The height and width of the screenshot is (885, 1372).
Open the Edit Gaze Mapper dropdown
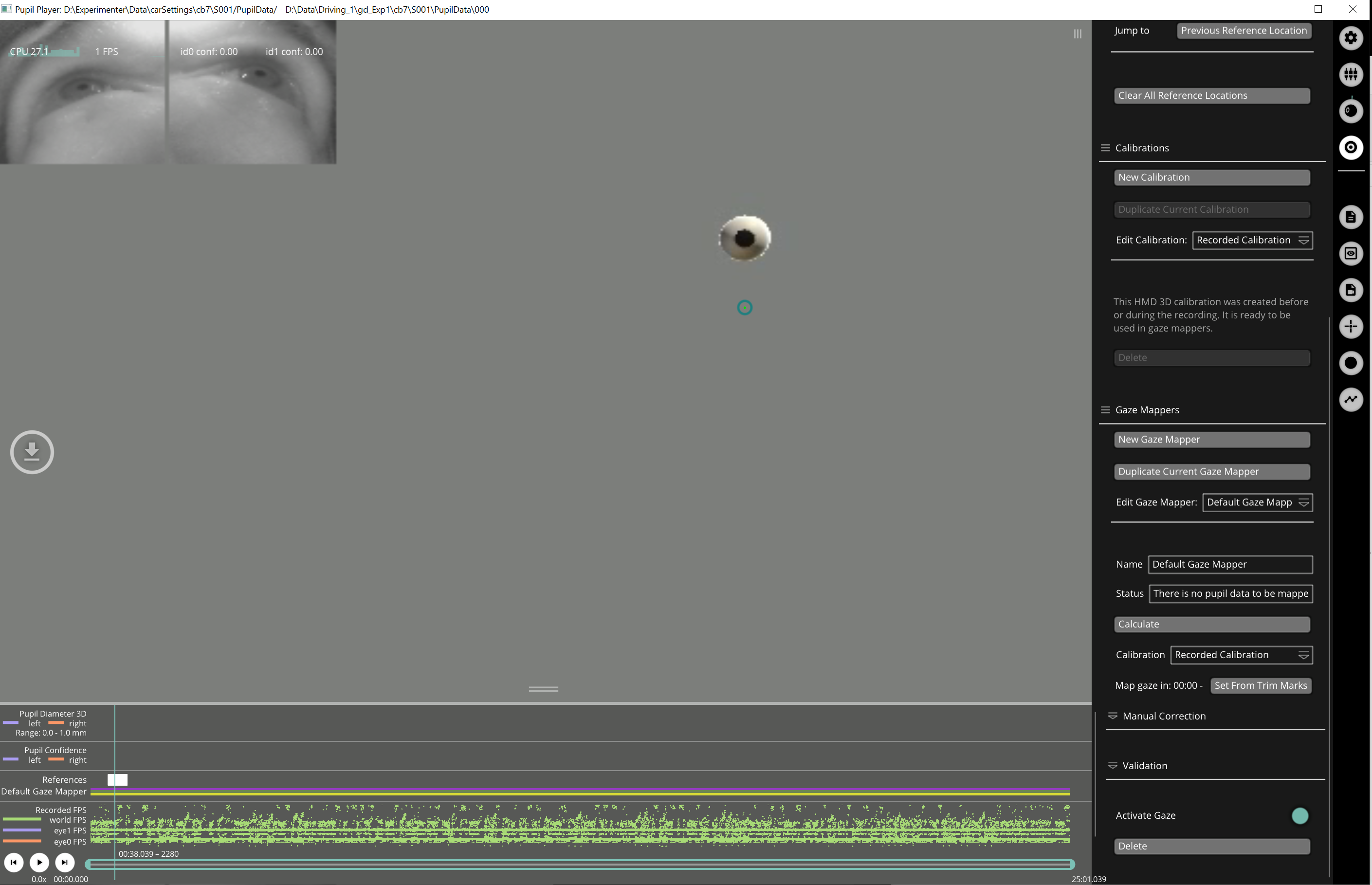(x=1257, y=502)
